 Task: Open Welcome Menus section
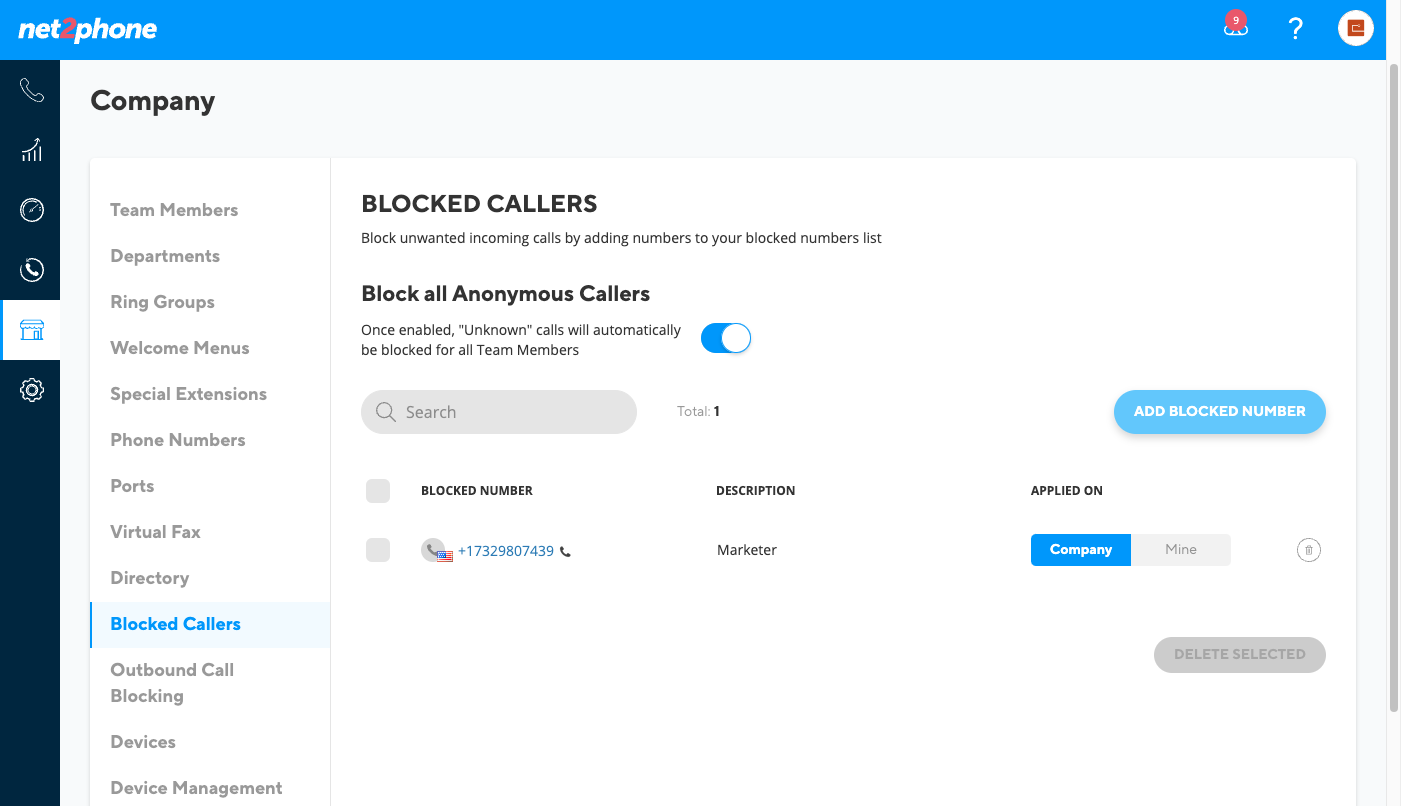coord(180,348)
